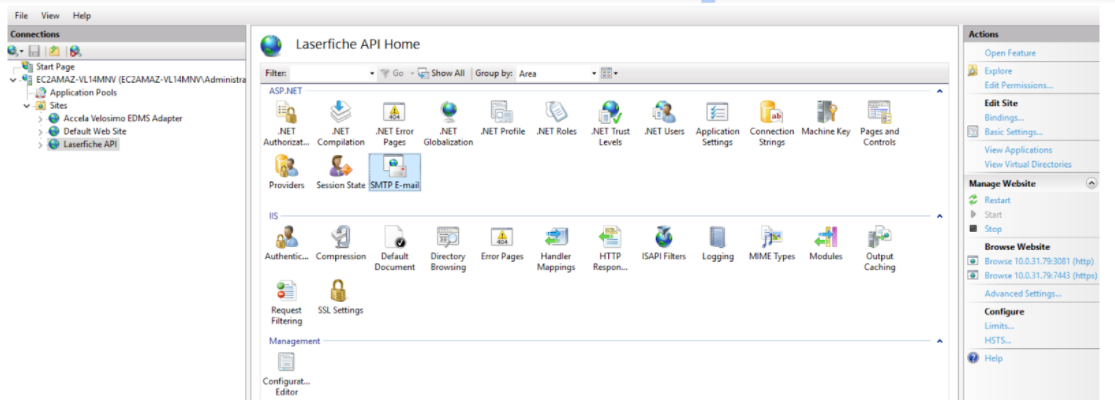
Task: Open the Pages and Controls feature
Action: [880, 123]
